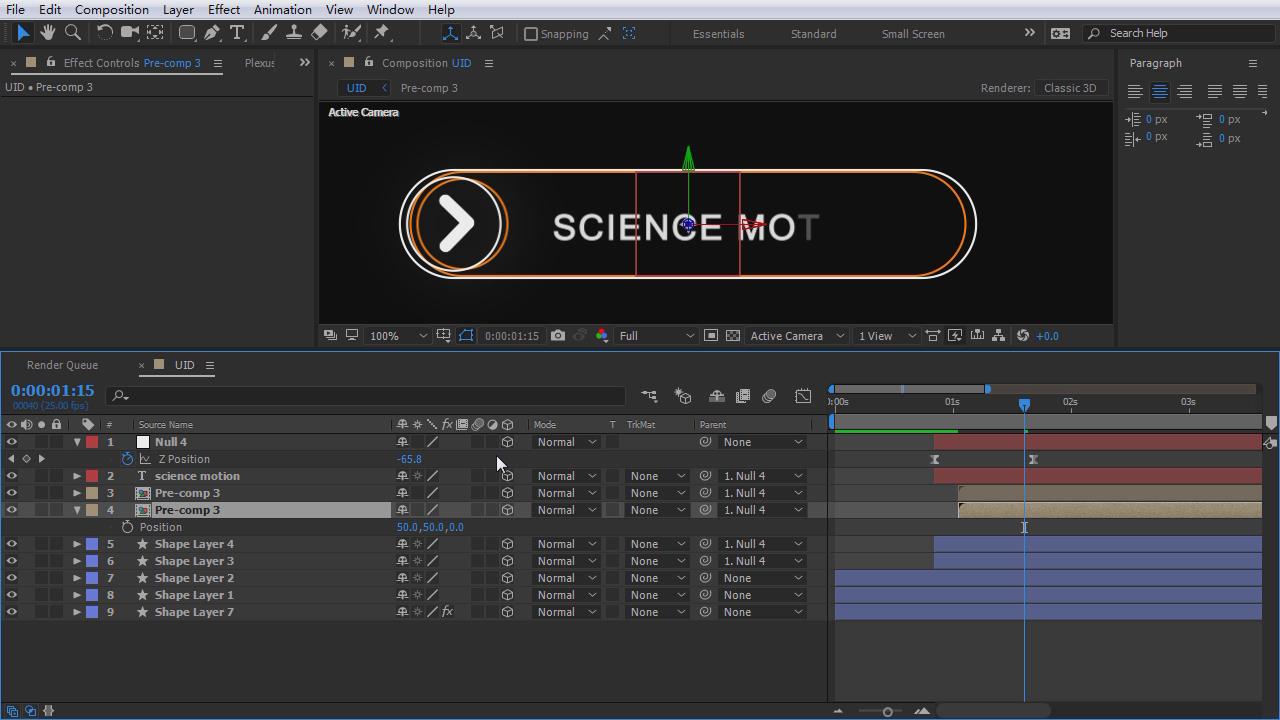
Task: Toggle motion blur for all layers
Action: [769, 397]
